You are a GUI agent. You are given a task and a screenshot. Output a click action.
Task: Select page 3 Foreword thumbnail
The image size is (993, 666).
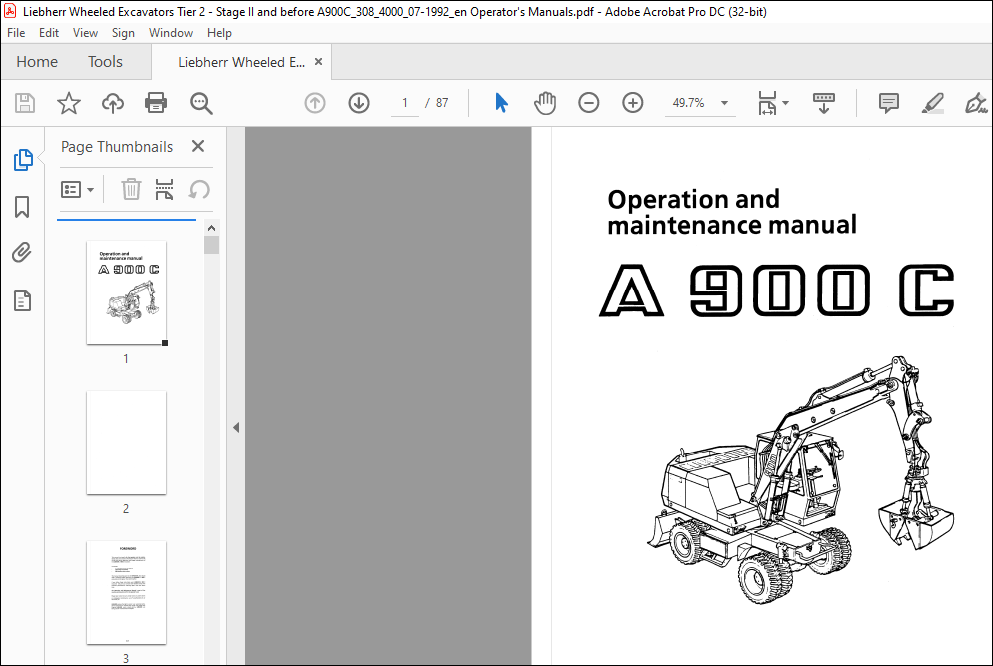pos(127,593)
